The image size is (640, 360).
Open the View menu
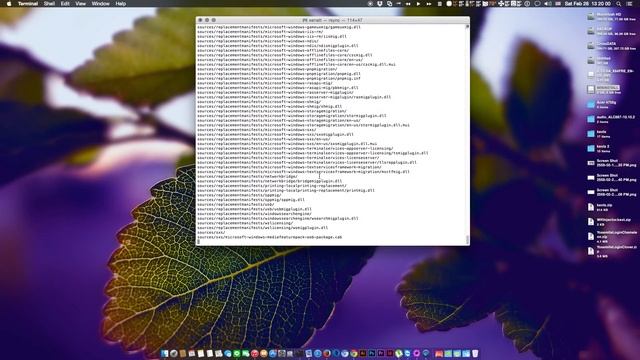(x=80, y=4)
